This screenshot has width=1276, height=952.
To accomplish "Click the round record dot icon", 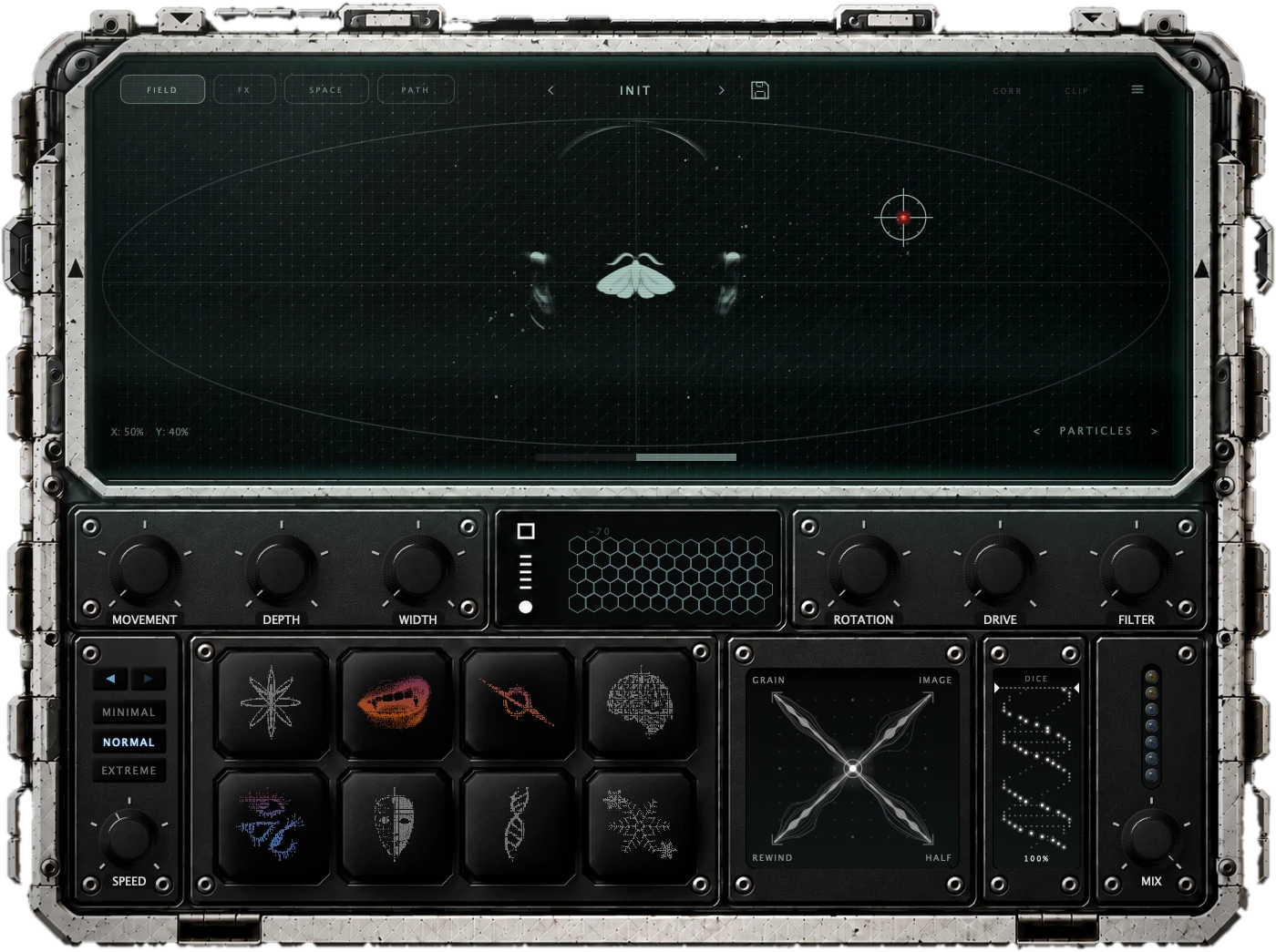I will click(x=525, y=607).
